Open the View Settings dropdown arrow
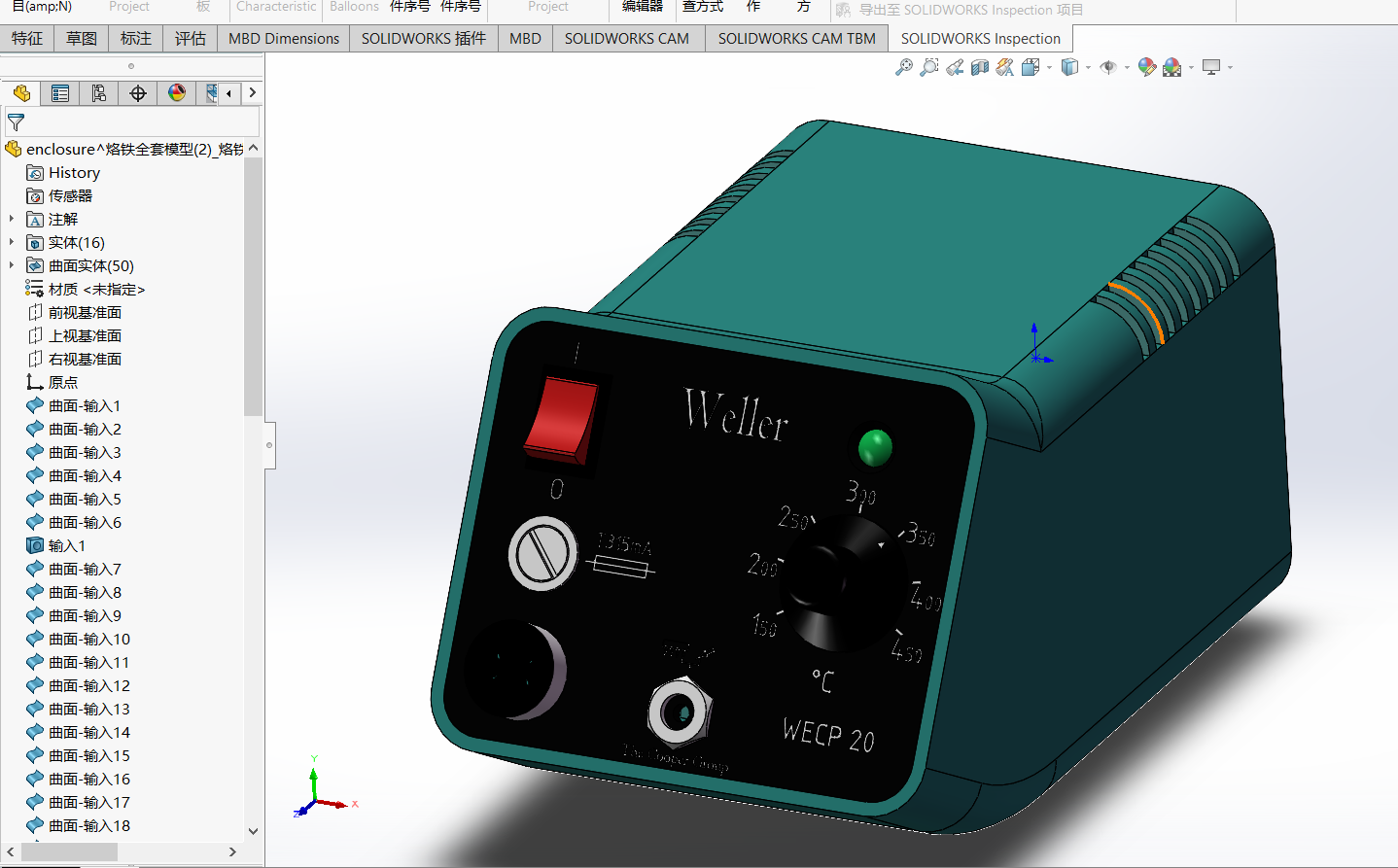Screen dimensions: 1398x868 coord(1230,68)
